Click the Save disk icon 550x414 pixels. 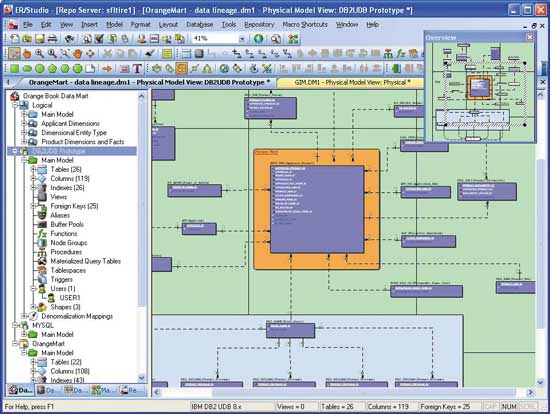point(40,39)
